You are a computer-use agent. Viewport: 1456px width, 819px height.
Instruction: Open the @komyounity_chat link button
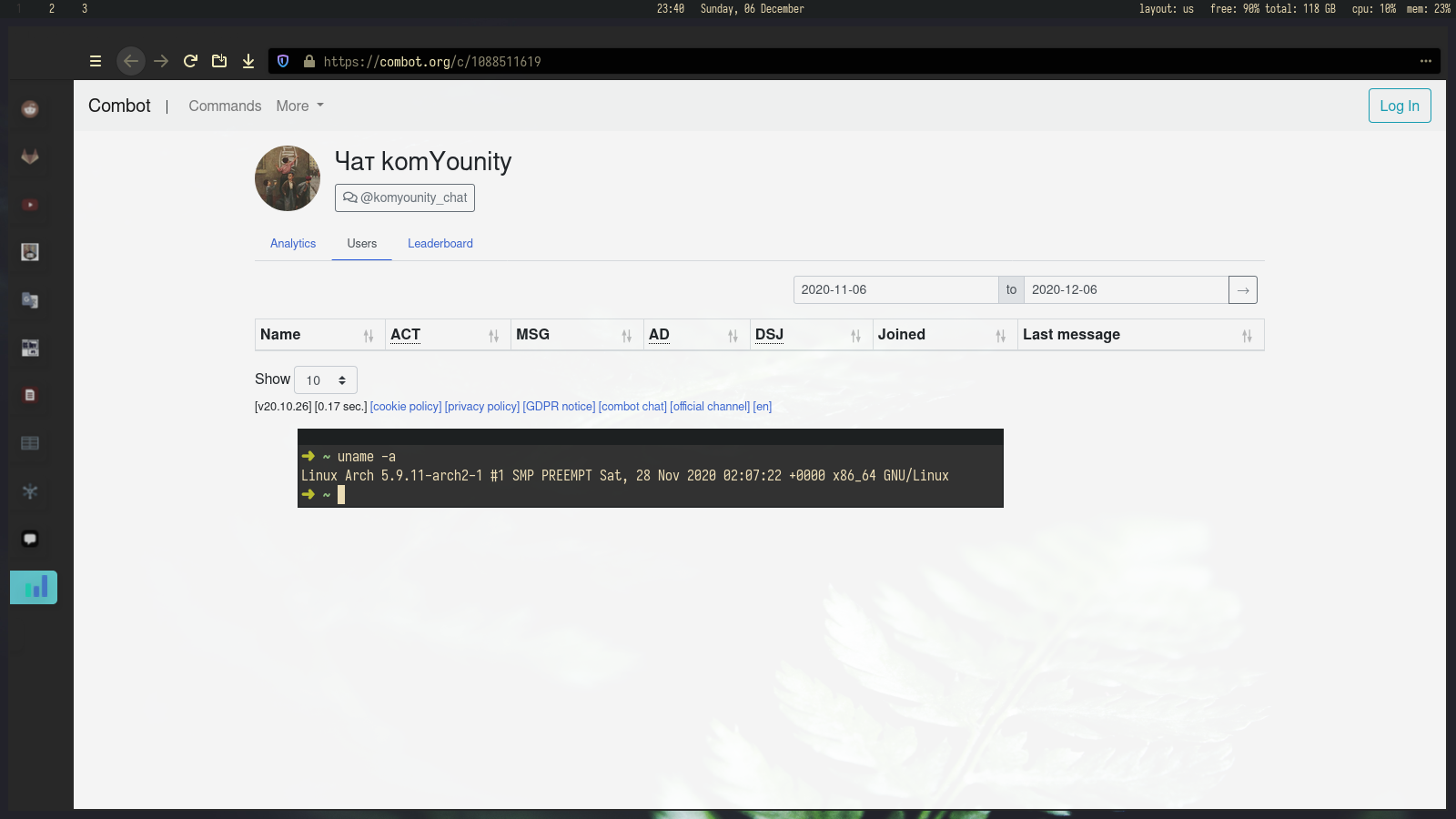click(x=405, y=197)
